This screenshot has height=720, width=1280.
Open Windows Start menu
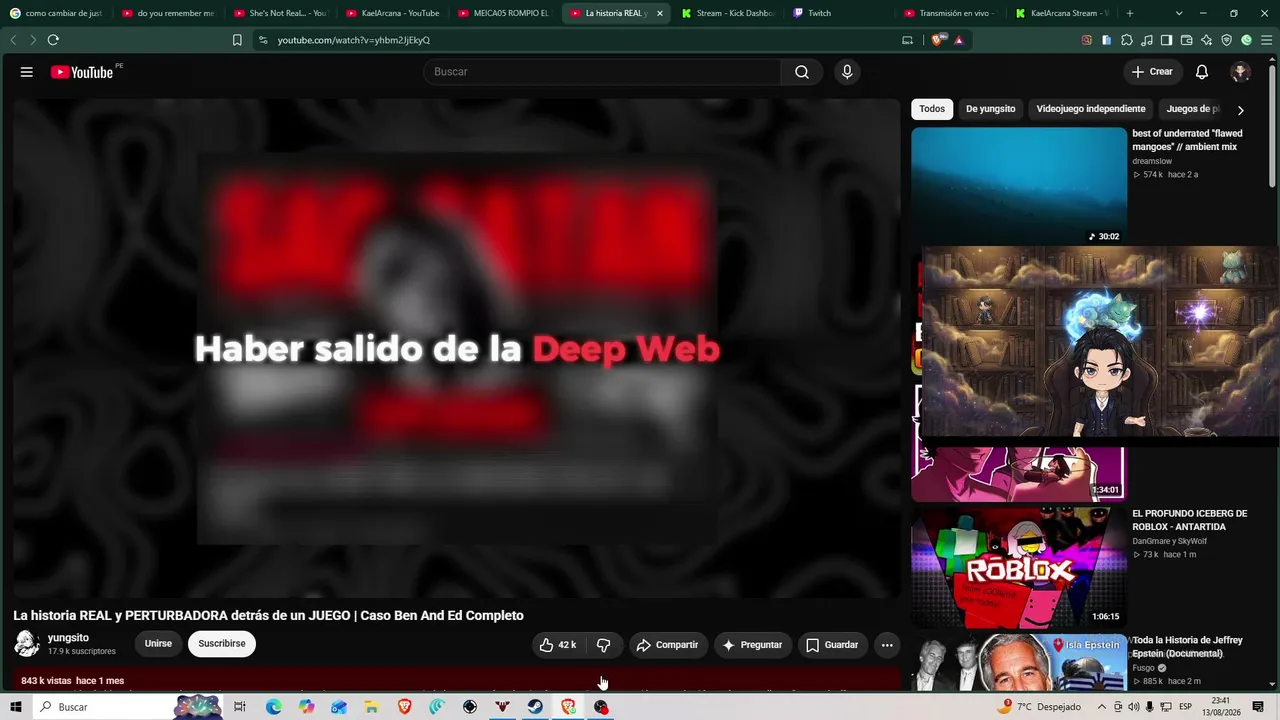point(16,707)
